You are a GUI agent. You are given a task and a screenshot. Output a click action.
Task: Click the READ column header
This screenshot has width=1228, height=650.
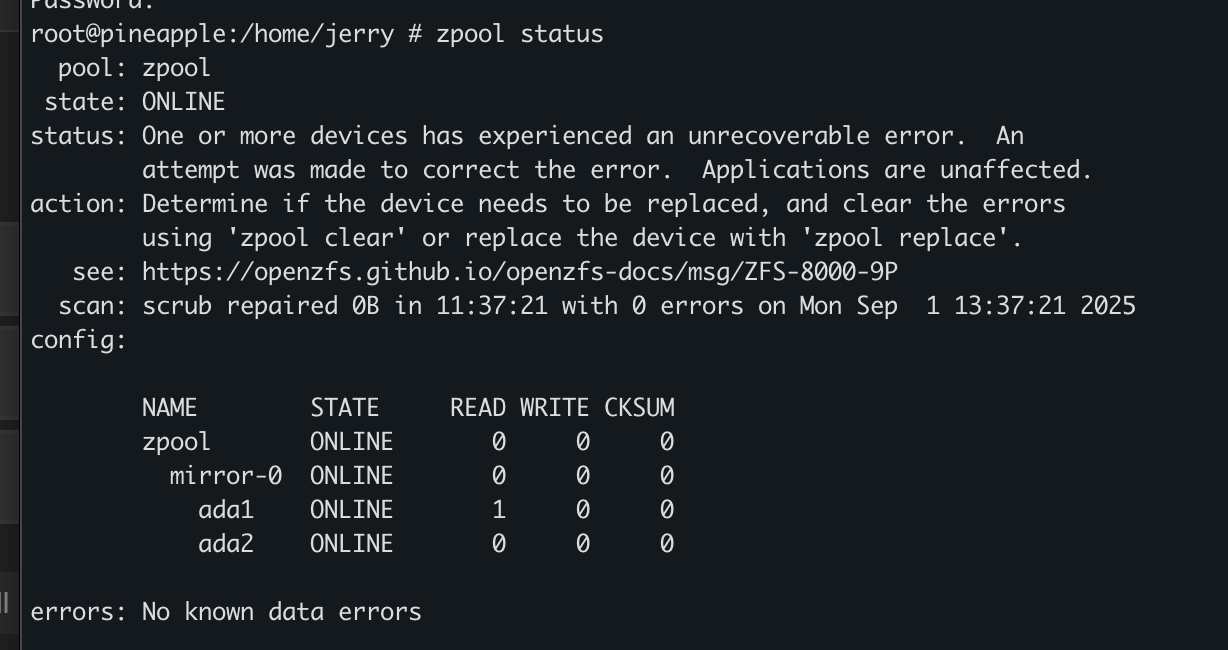tap(477, 408)
